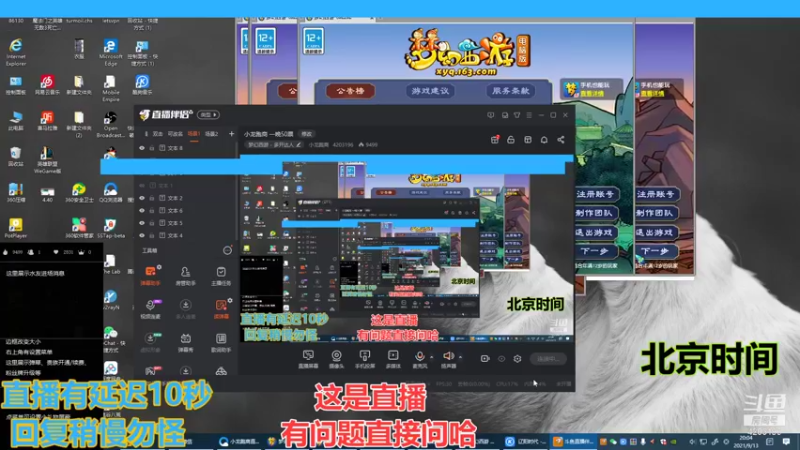Open the 弹幕秀 tool

pyautogui.click(x=185, y=342)
